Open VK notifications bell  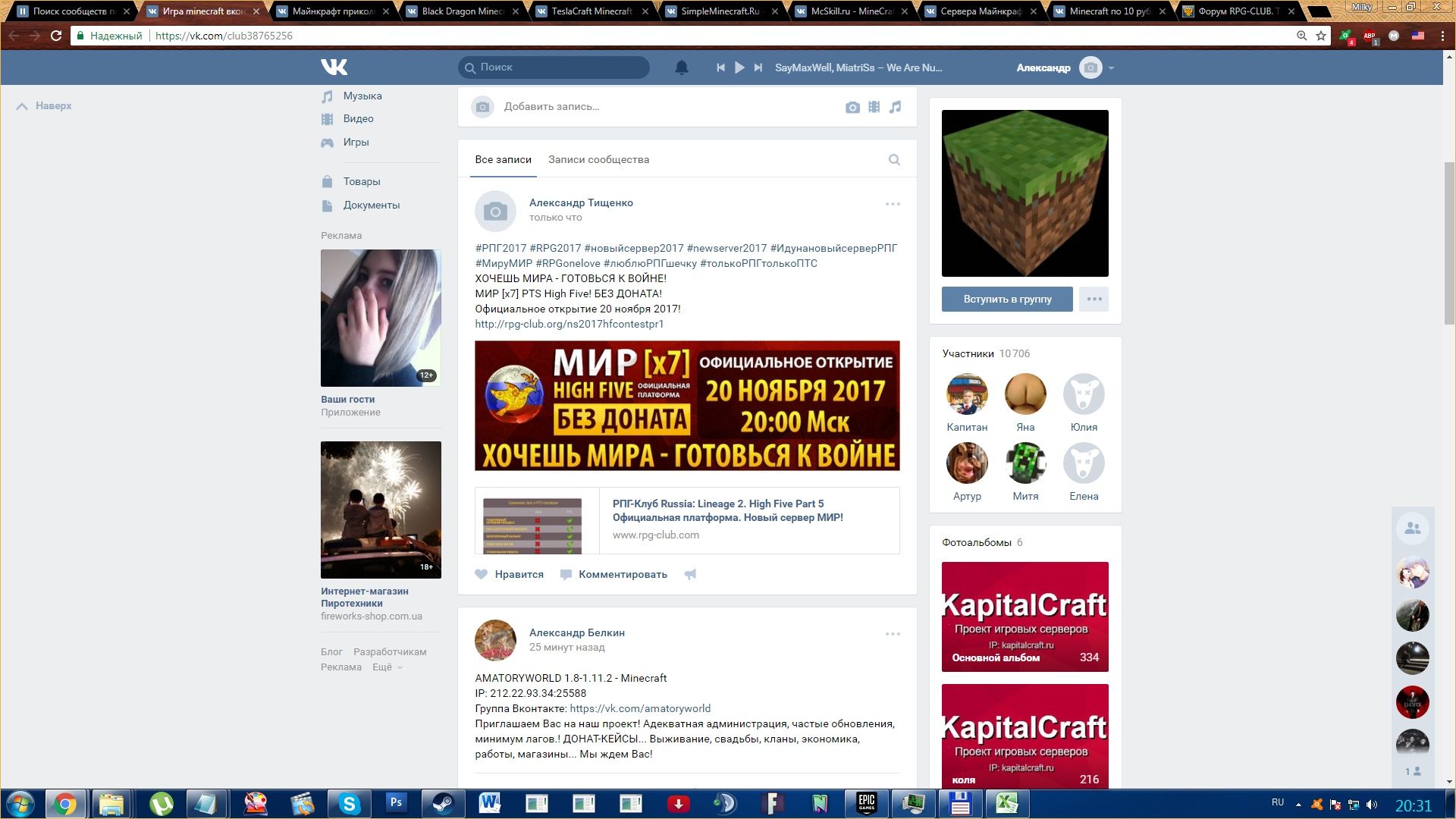(x=681, y=67)
